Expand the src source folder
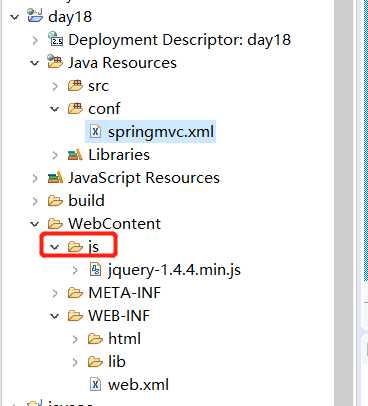368x406 pixels. tap(55, 86)
